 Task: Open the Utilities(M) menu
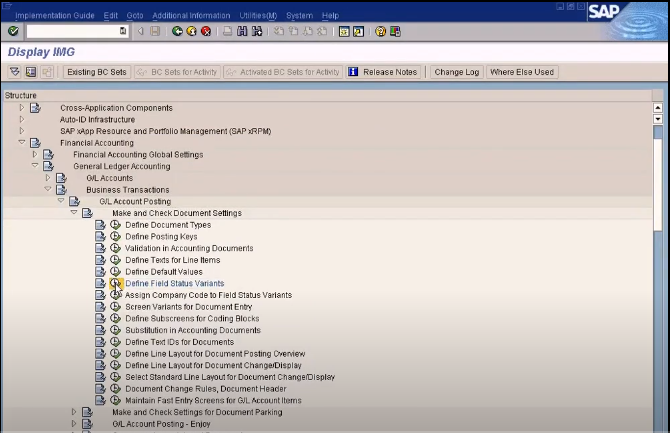click(x=258, y=15)
